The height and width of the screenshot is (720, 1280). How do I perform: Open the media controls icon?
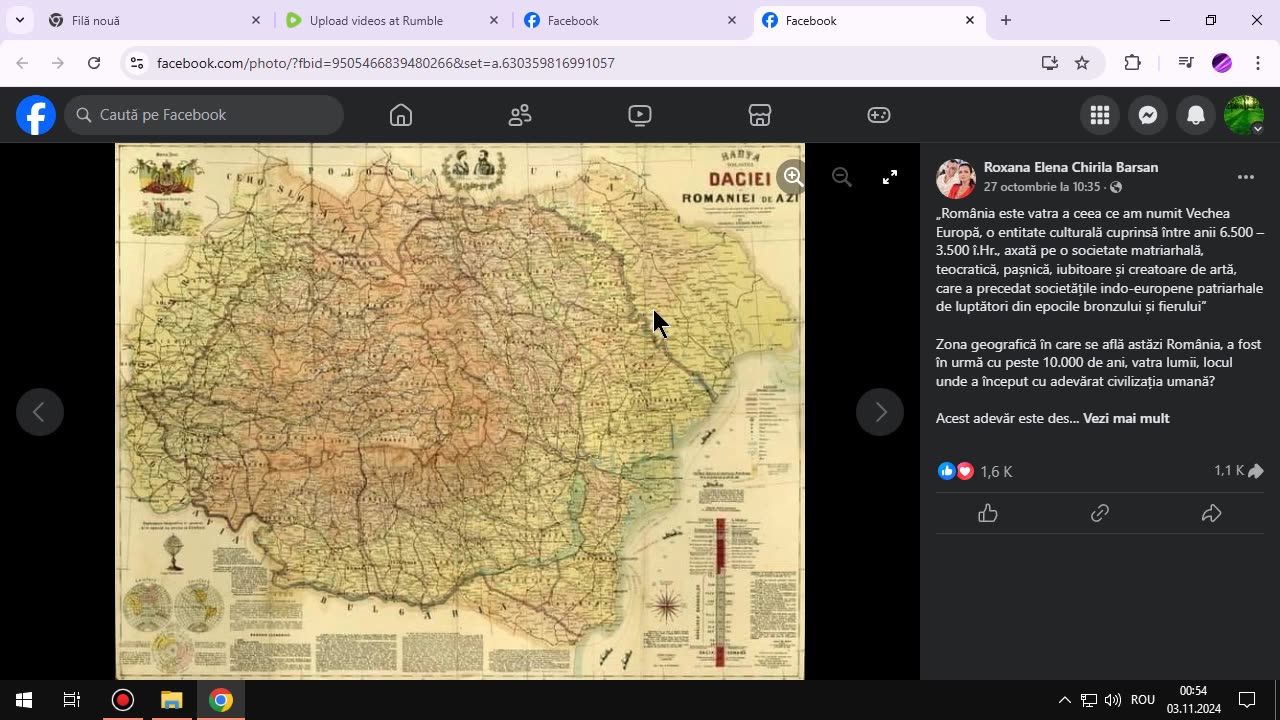(1186, 63)
